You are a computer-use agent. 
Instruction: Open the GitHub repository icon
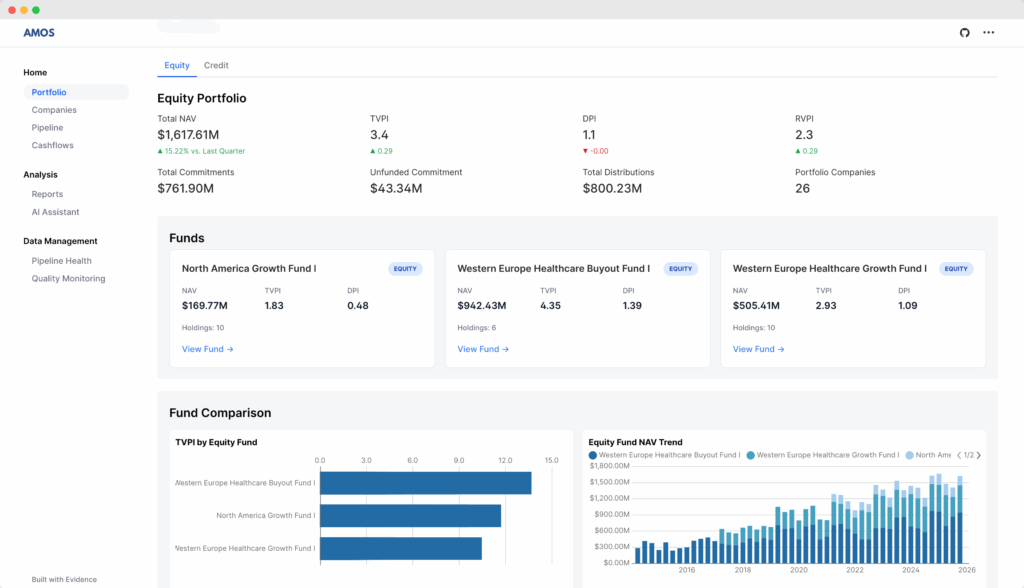(964, 33)
